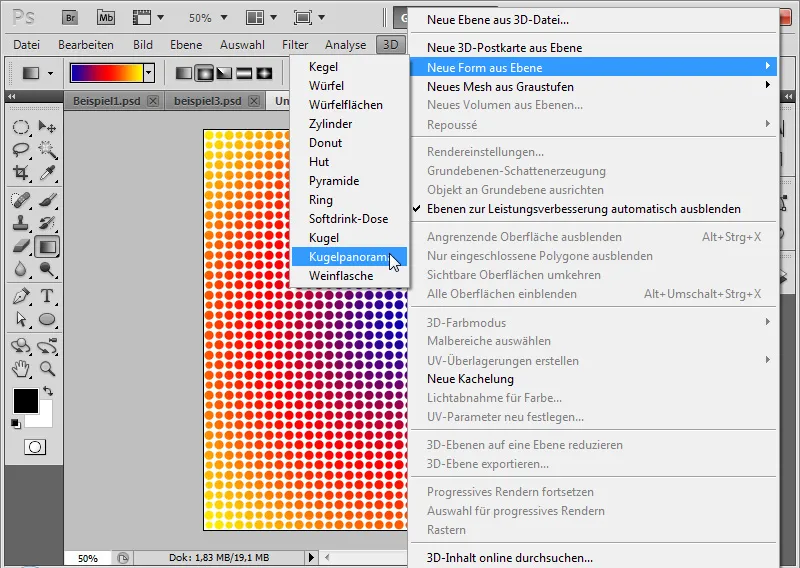Expand the status bar info arrow
The image size is (800, 568).
pyautogui.click(x=311, y=557)
